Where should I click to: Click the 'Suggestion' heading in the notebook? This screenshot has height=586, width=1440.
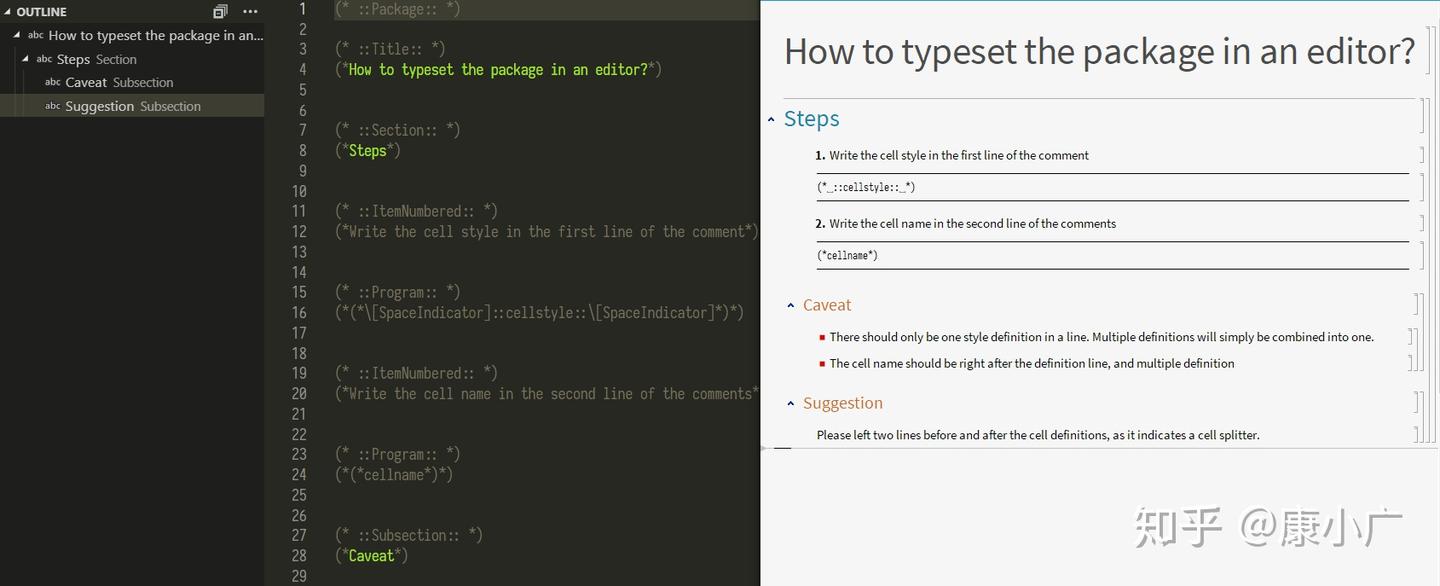[843, 404]
